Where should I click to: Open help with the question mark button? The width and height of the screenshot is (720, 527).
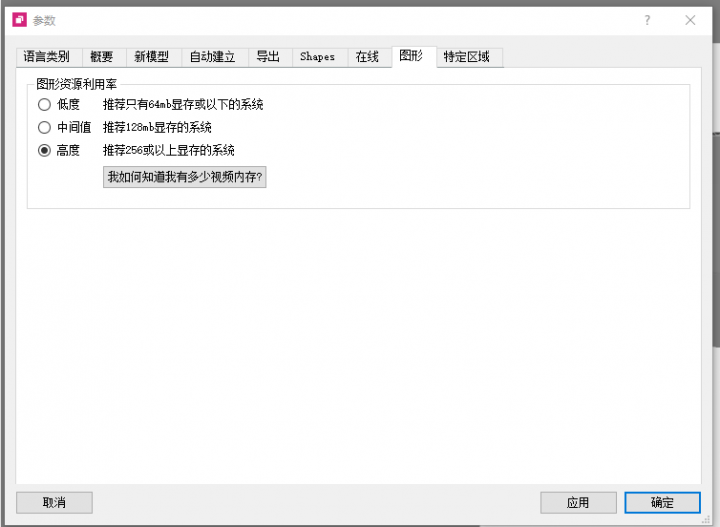[x=647, y=19]
